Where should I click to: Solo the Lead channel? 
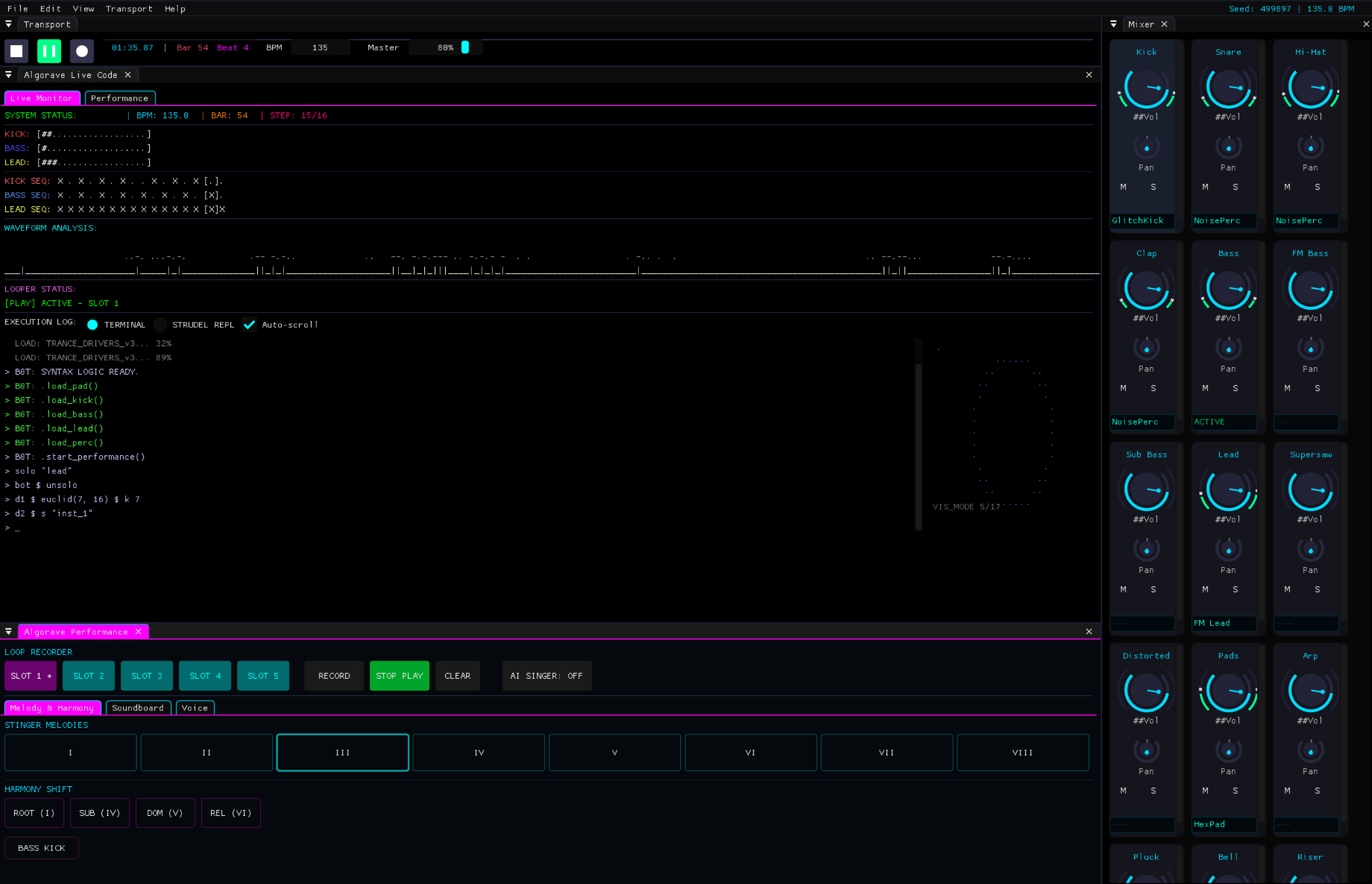[x=1235, y=589]
